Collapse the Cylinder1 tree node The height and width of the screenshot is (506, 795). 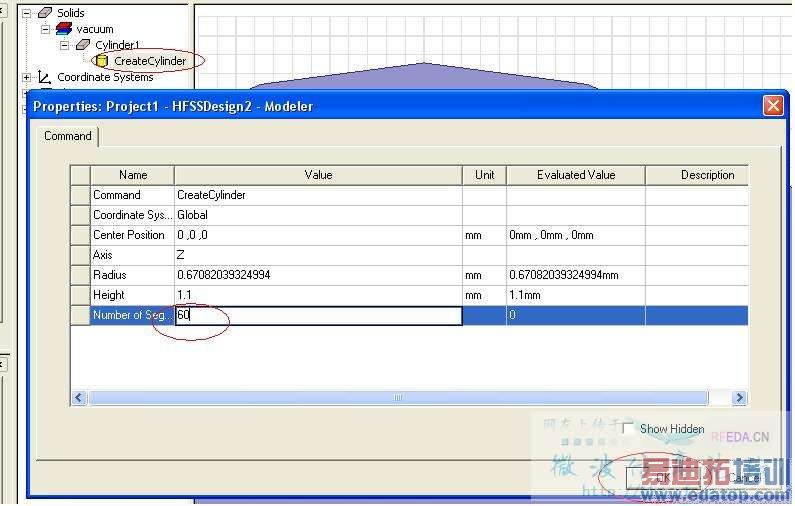(x=64, y=46)
